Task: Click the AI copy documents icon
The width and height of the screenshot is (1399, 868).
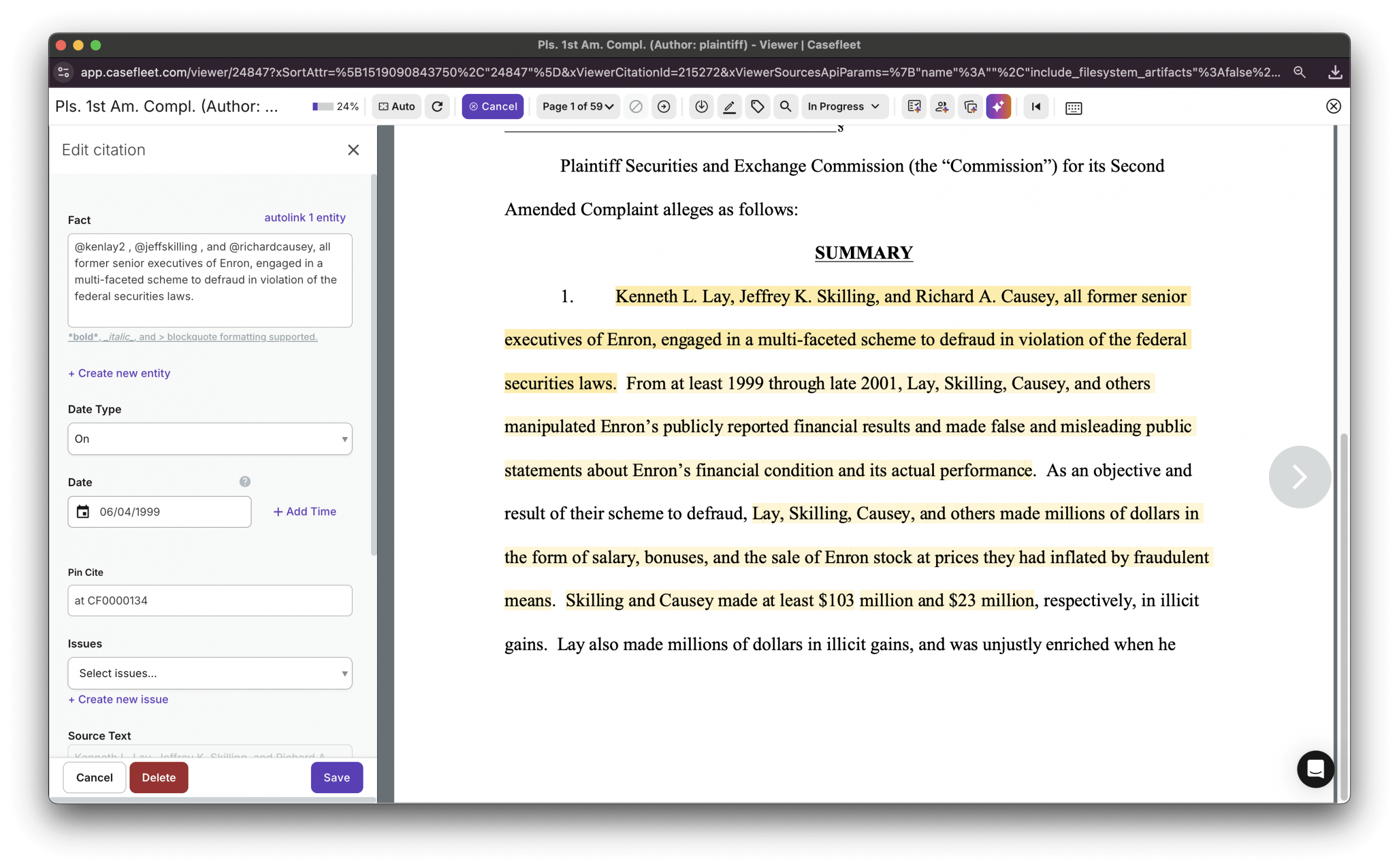Action: (971, 107)
